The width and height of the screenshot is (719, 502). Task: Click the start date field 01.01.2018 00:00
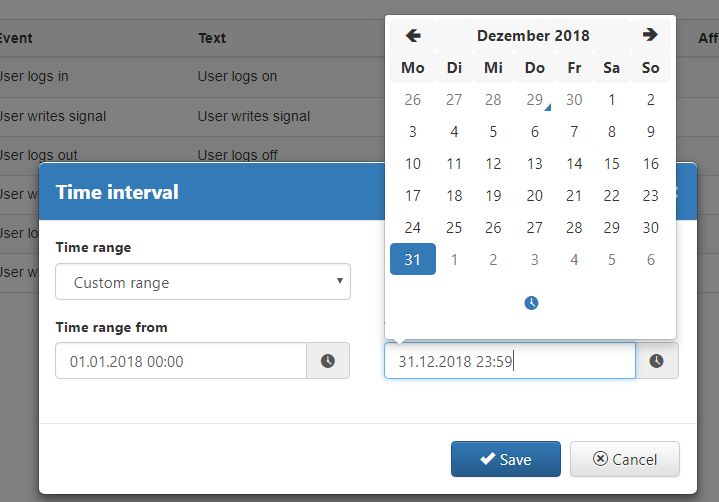point(181,361)
